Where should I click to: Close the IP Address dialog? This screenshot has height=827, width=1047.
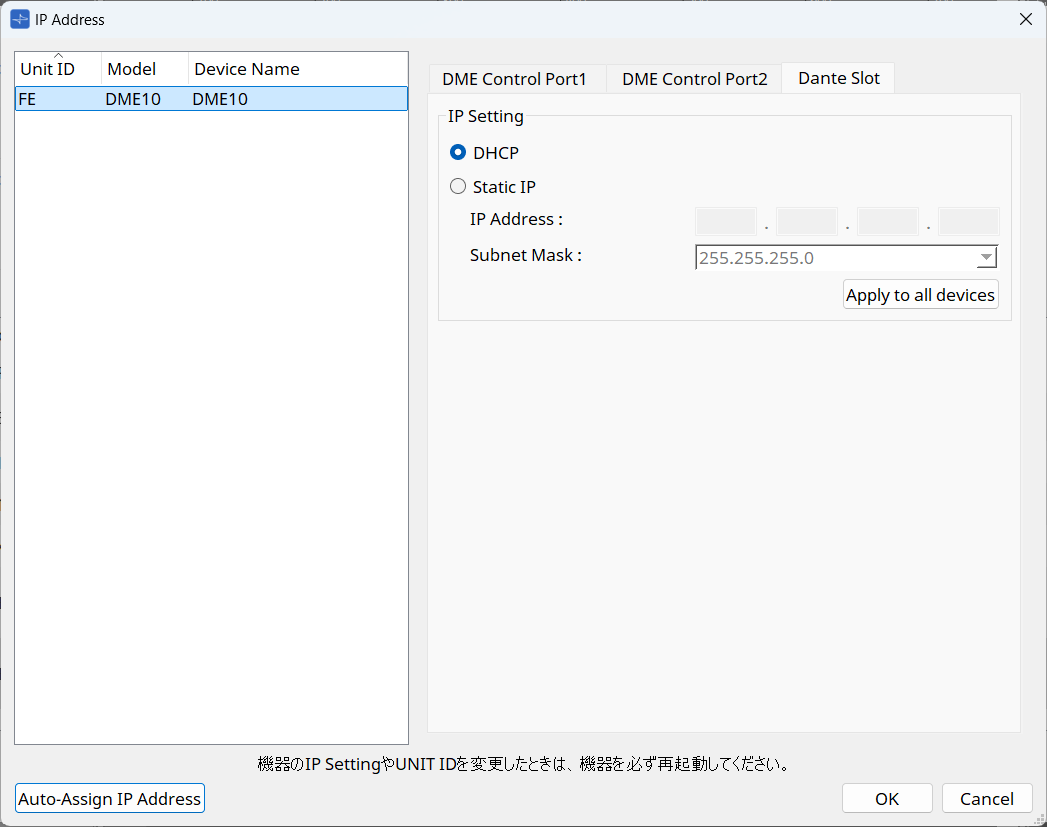click(x=1025, y=19)
